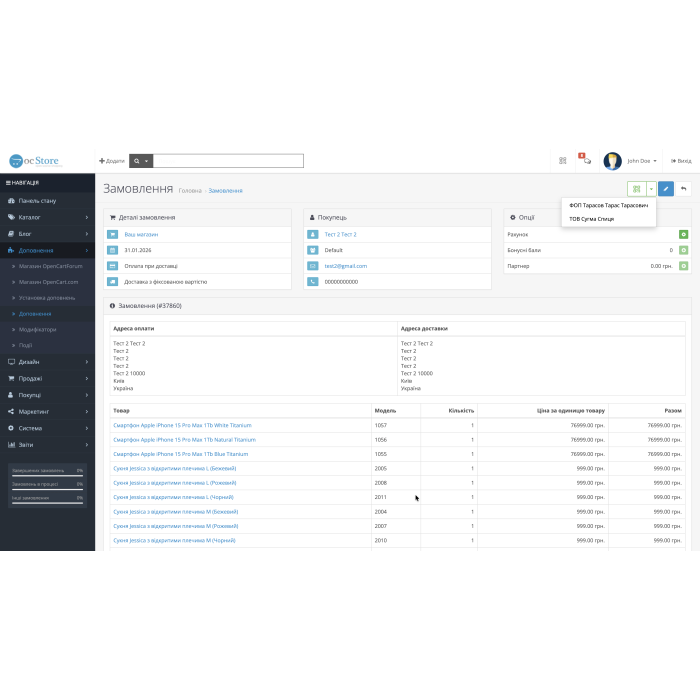Expand the Система sidebar menu
Image resolution: width=700 pixels, height=700 pixels.
click(x=47, y=428)
